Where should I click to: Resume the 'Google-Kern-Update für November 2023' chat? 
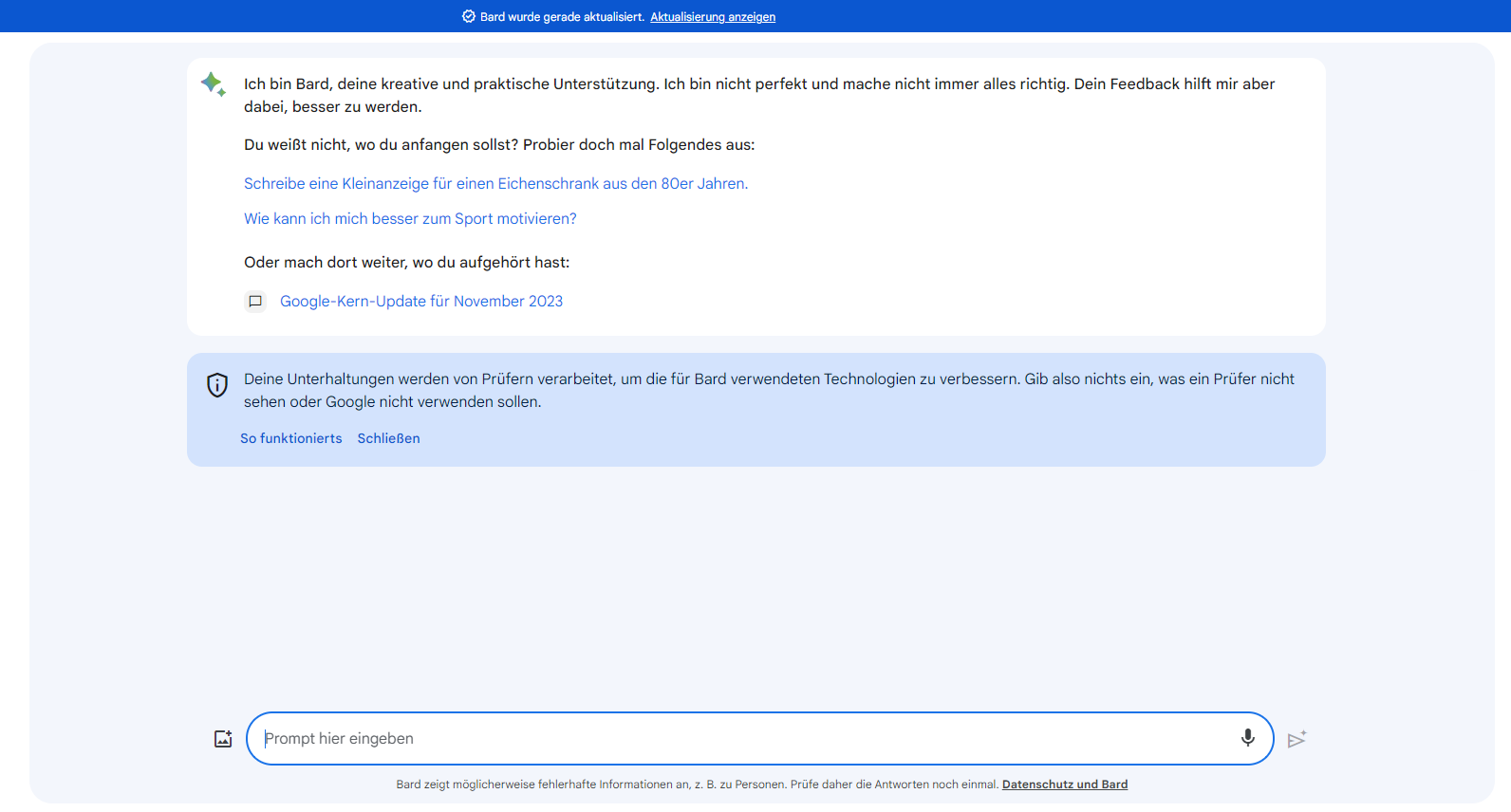[421, 302]
